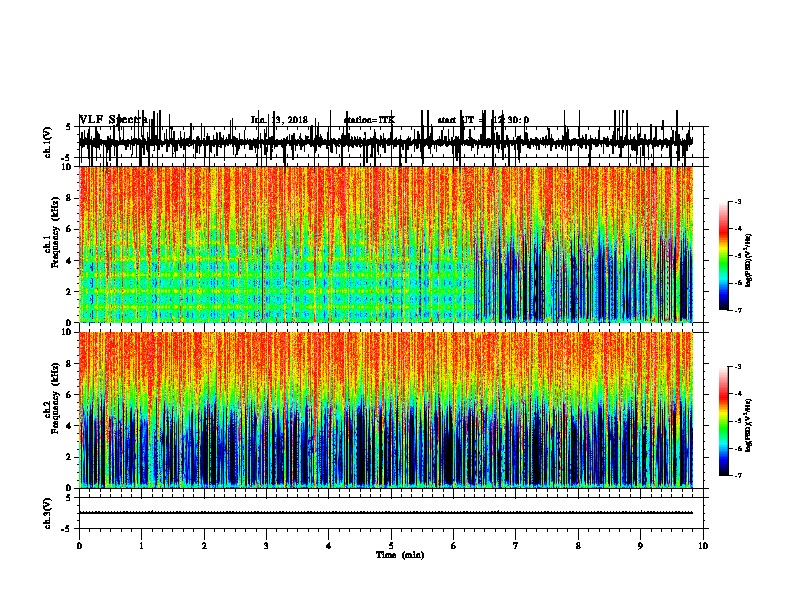Click the ch.2 spectrogram panel
Image resolution: width=792 pixels, height=612 pixels.
(x=386, y=410)
